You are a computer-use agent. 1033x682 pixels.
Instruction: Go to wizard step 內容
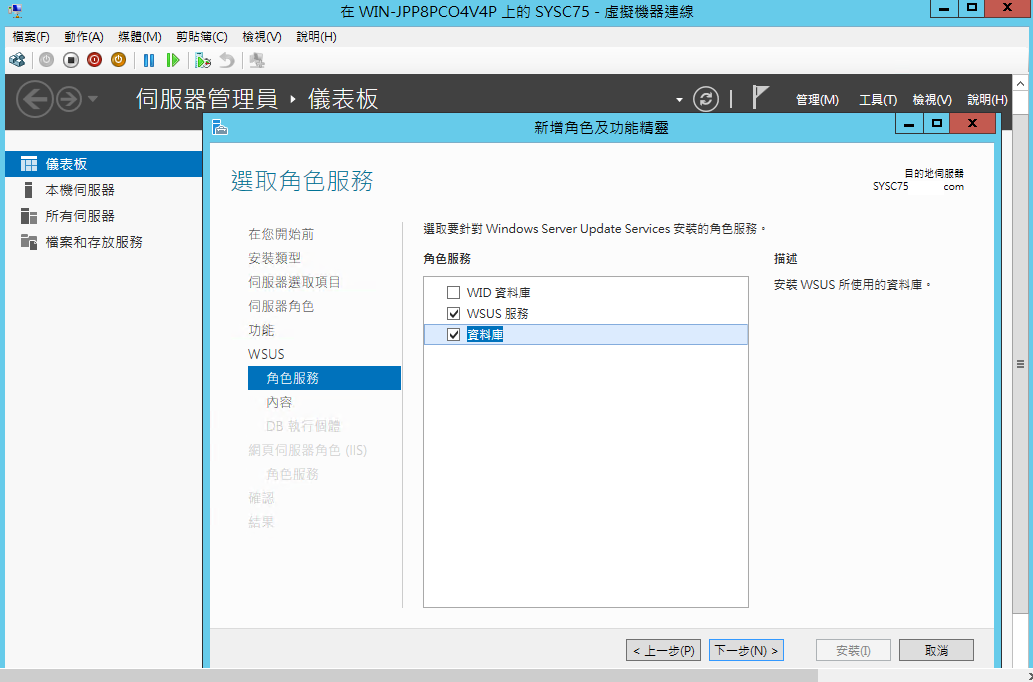pos(279,402)
